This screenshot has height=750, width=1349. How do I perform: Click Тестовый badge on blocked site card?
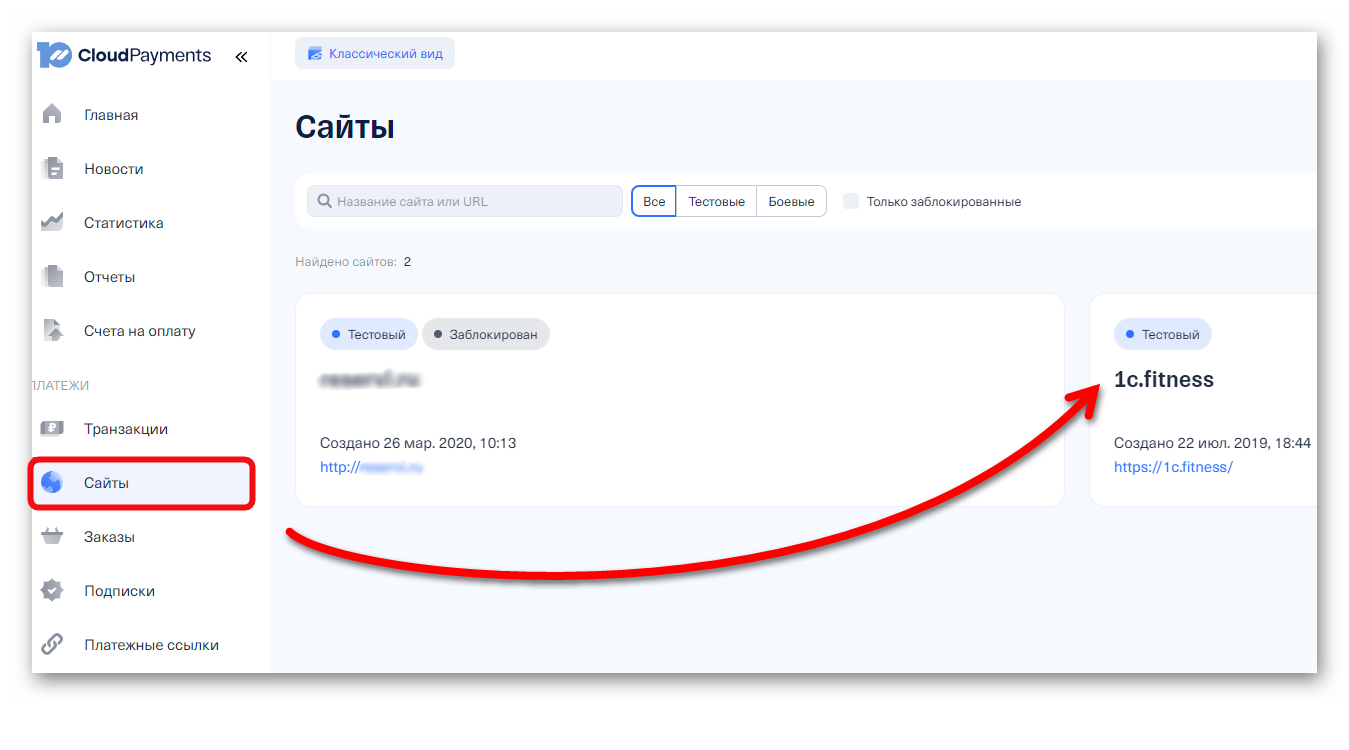click(369, 334)
